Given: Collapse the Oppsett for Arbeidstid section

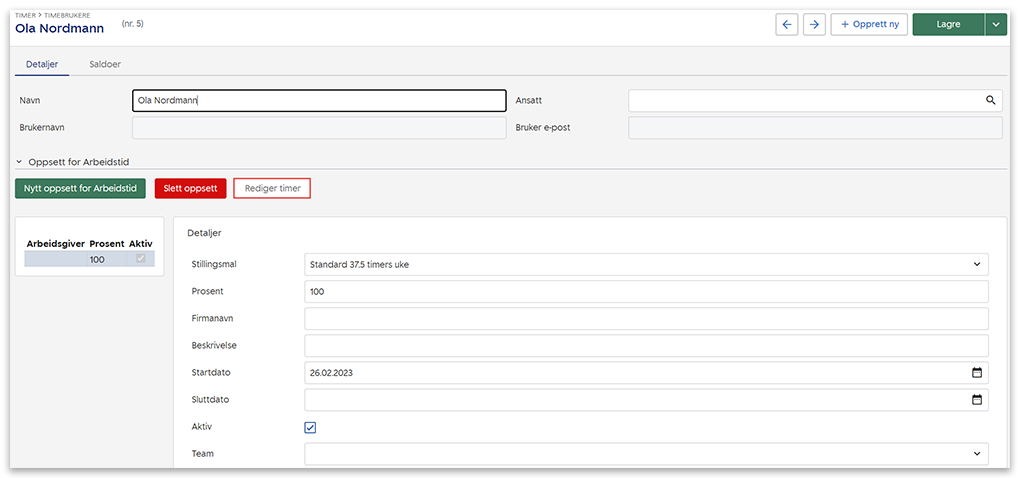Looking at the screenshot, I should tap(19, 161).
